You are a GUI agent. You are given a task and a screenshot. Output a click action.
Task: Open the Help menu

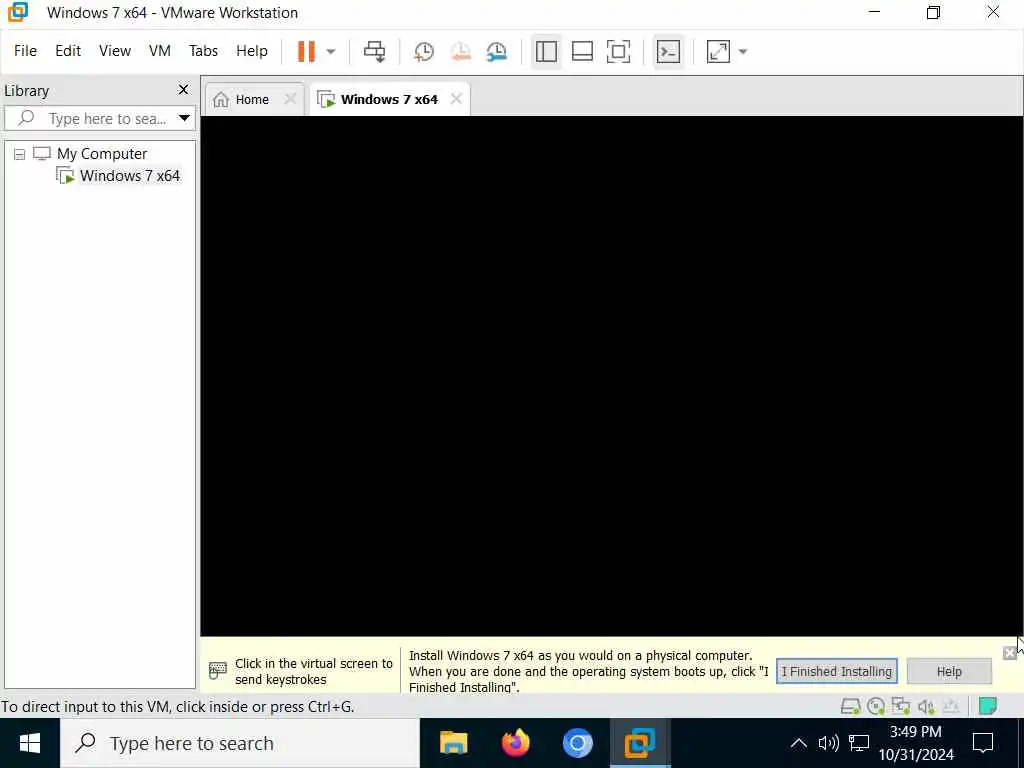click(252, 51)
